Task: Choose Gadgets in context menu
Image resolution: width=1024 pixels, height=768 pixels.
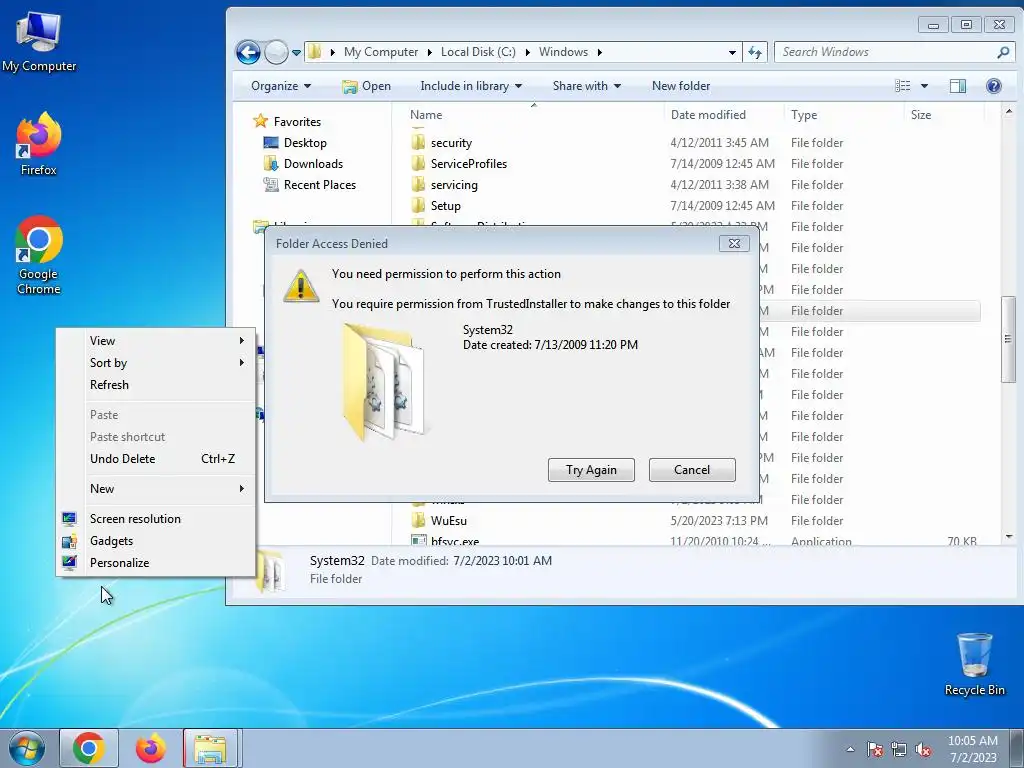Action: coord(155,541)
